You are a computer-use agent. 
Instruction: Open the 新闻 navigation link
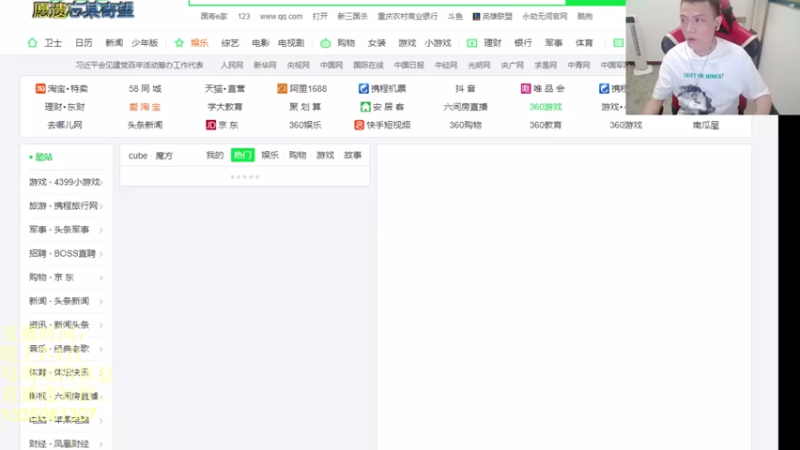[x=114, y=43]
